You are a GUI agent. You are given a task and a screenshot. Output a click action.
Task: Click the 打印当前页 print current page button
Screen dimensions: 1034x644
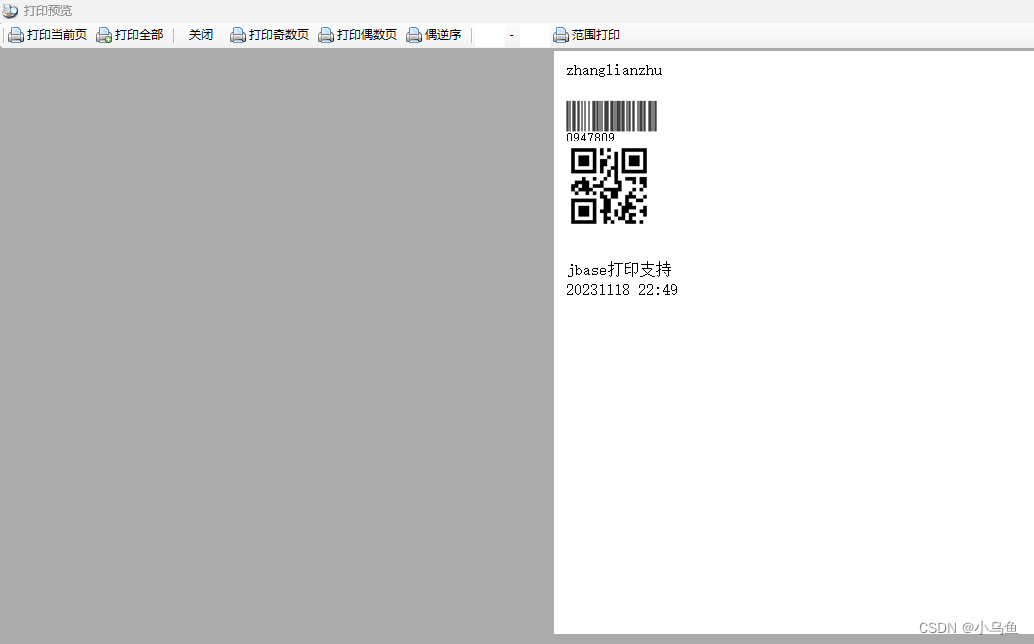click(x=47, y=35)
